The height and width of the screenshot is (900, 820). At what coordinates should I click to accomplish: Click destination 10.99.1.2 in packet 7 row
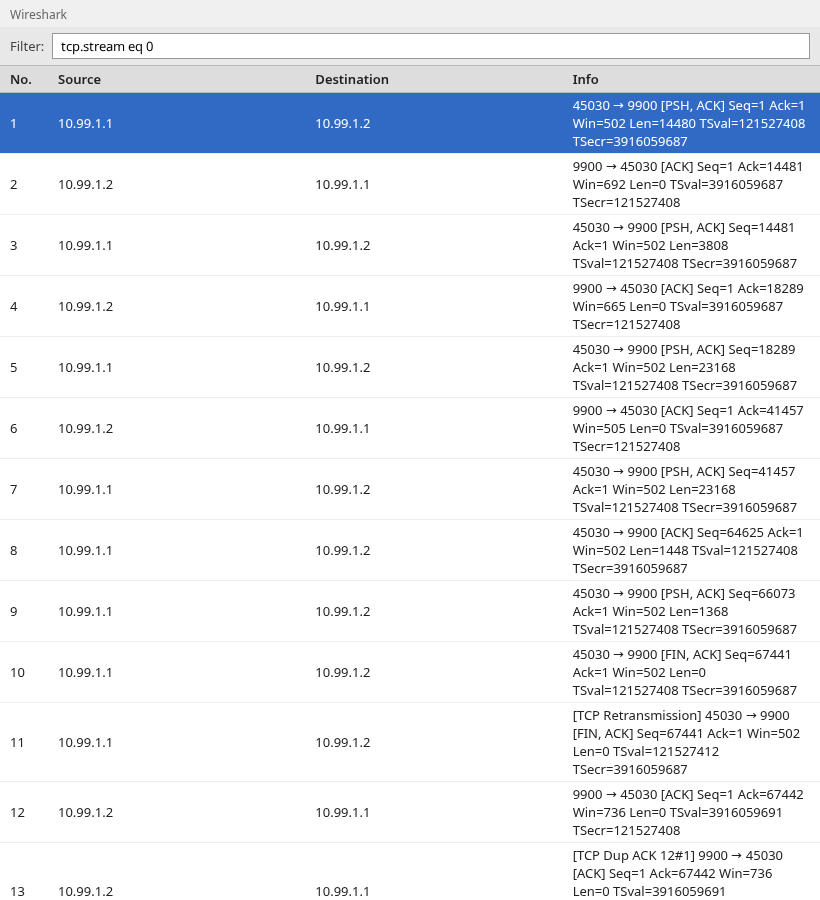coord(343,489)
